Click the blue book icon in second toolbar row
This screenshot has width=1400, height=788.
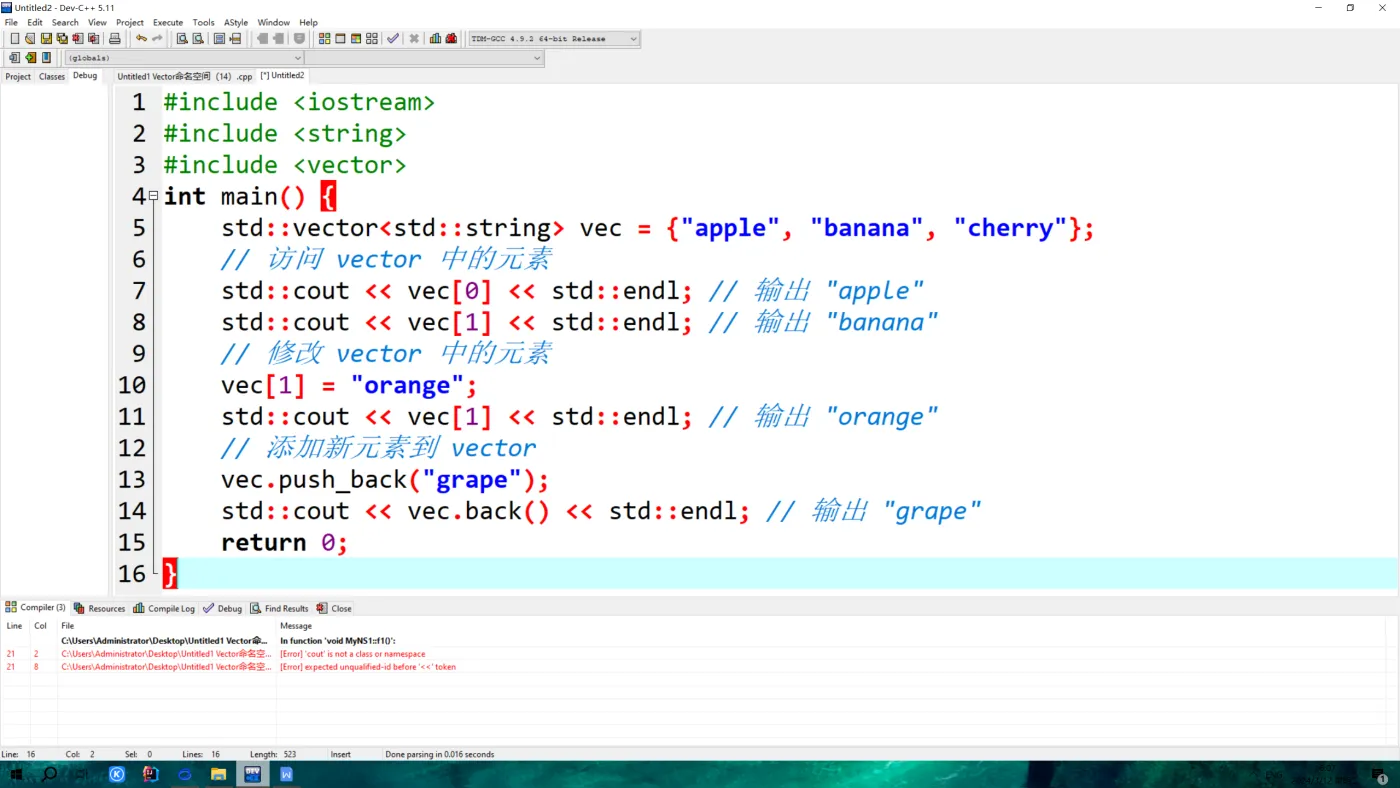click(46, 58)
